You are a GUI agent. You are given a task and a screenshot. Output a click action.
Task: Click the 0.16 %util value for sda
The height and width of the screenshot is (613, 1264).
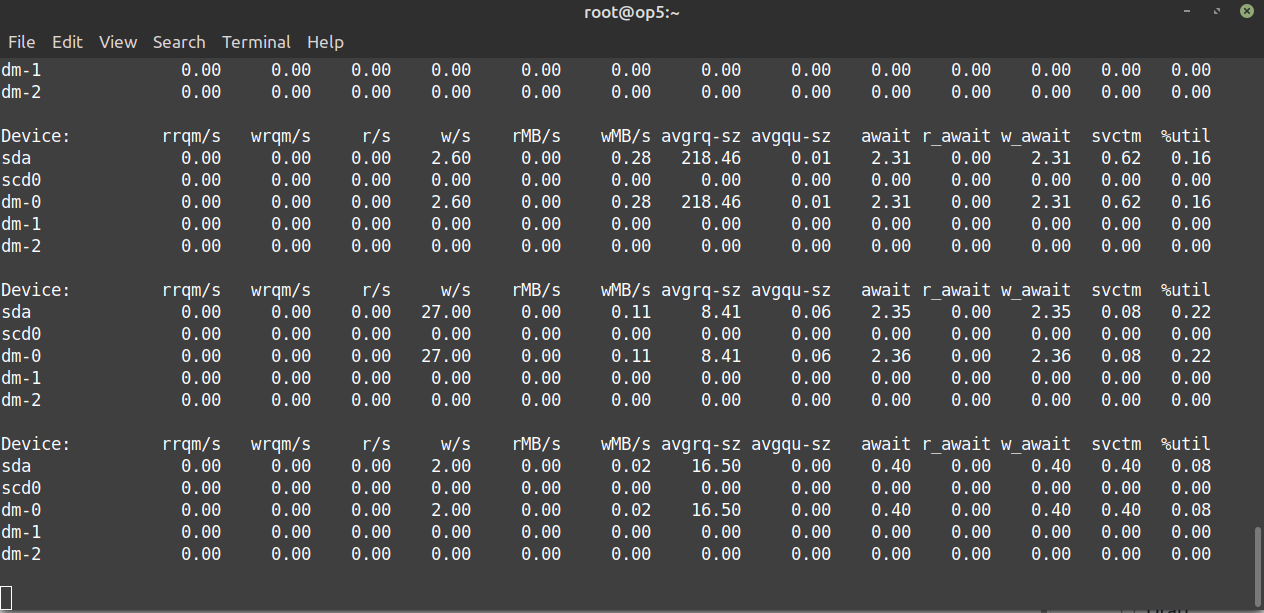tap(1191, 158)
